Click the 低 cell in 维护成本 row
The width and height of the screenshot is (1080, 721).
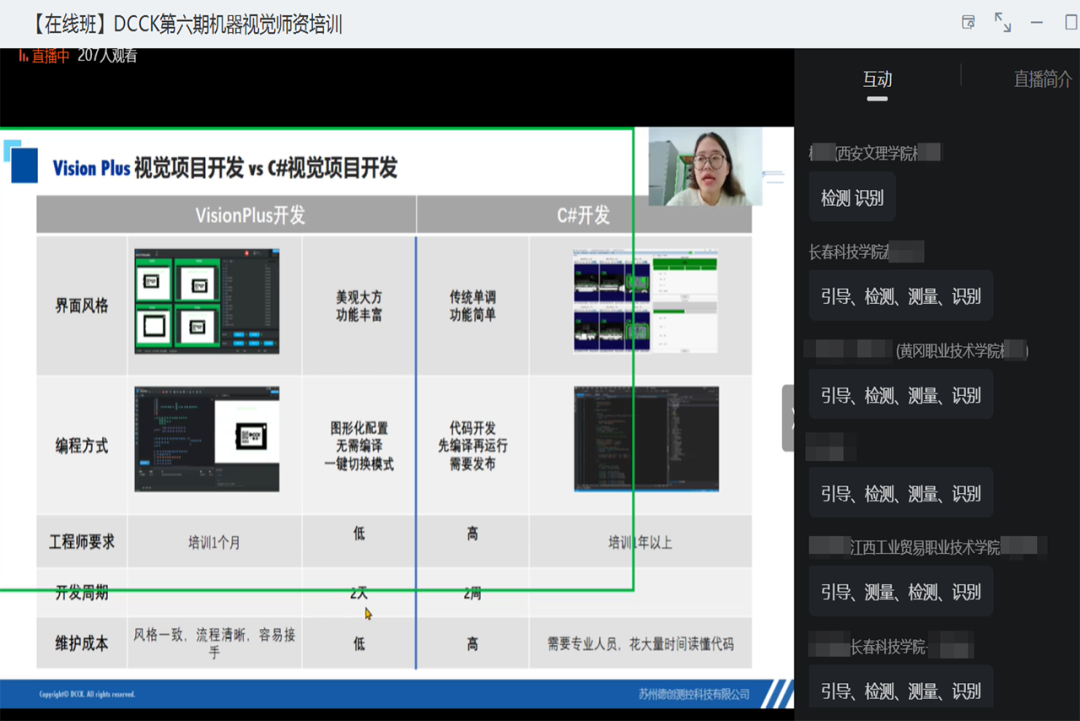coord(359,644)
